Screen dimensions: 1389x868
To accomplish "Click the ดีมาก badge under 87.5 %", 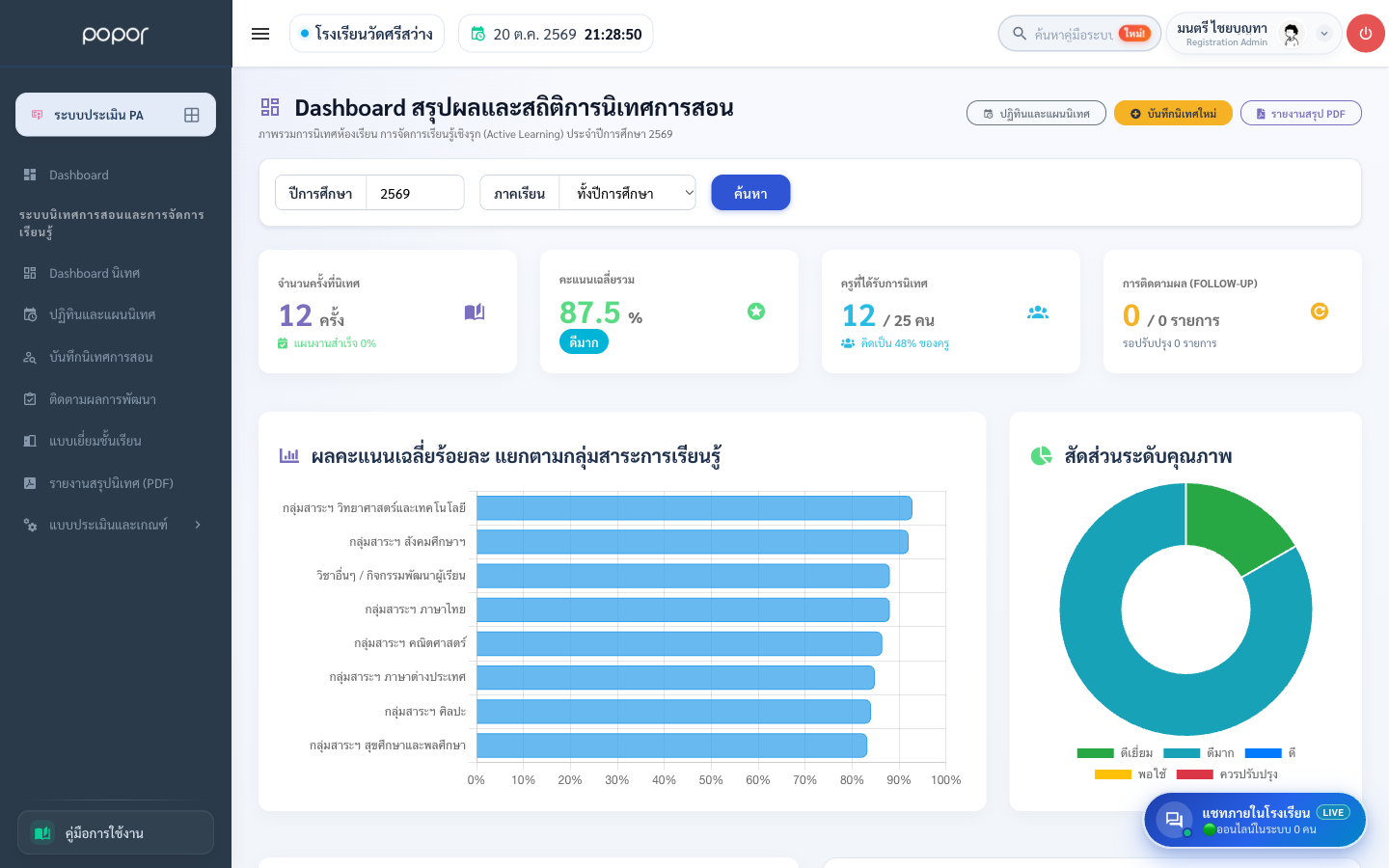I will pyautogui.click(x=584, y=342).
